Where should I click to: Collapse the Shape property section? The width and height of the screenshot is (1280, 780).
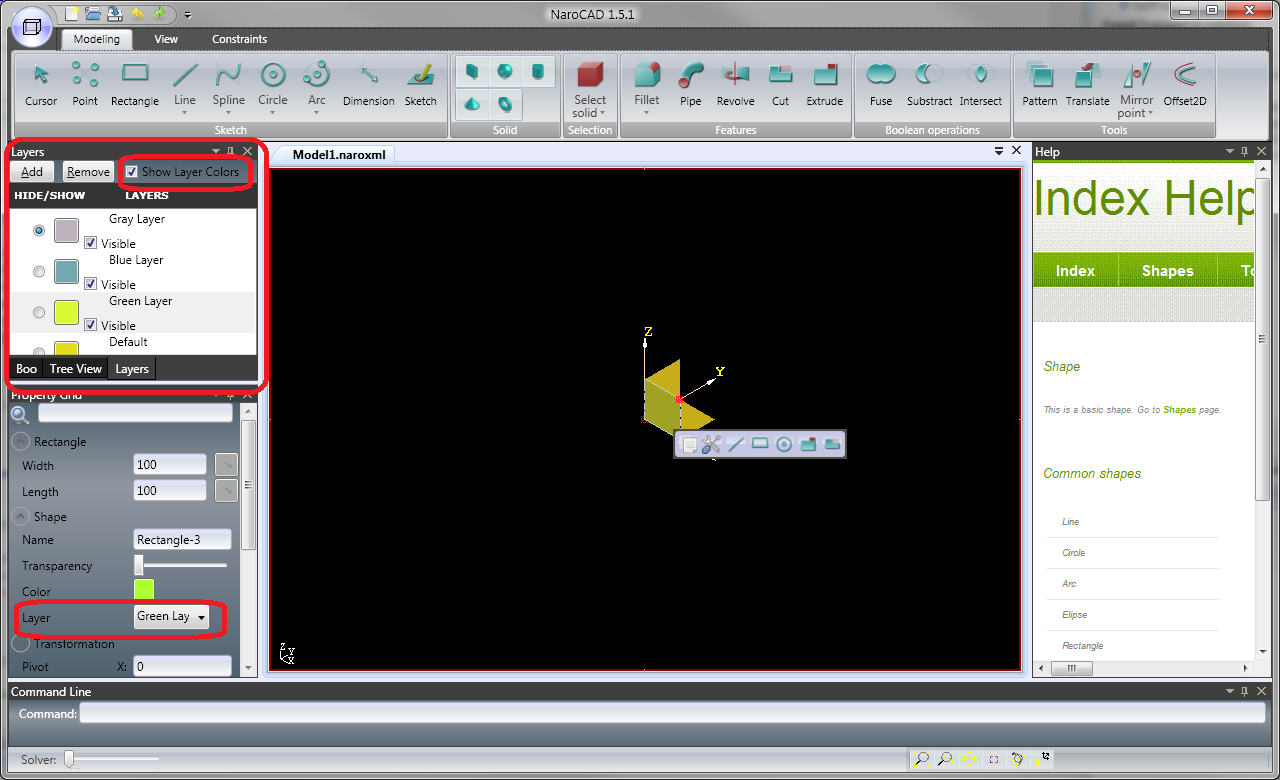[20, 517]
